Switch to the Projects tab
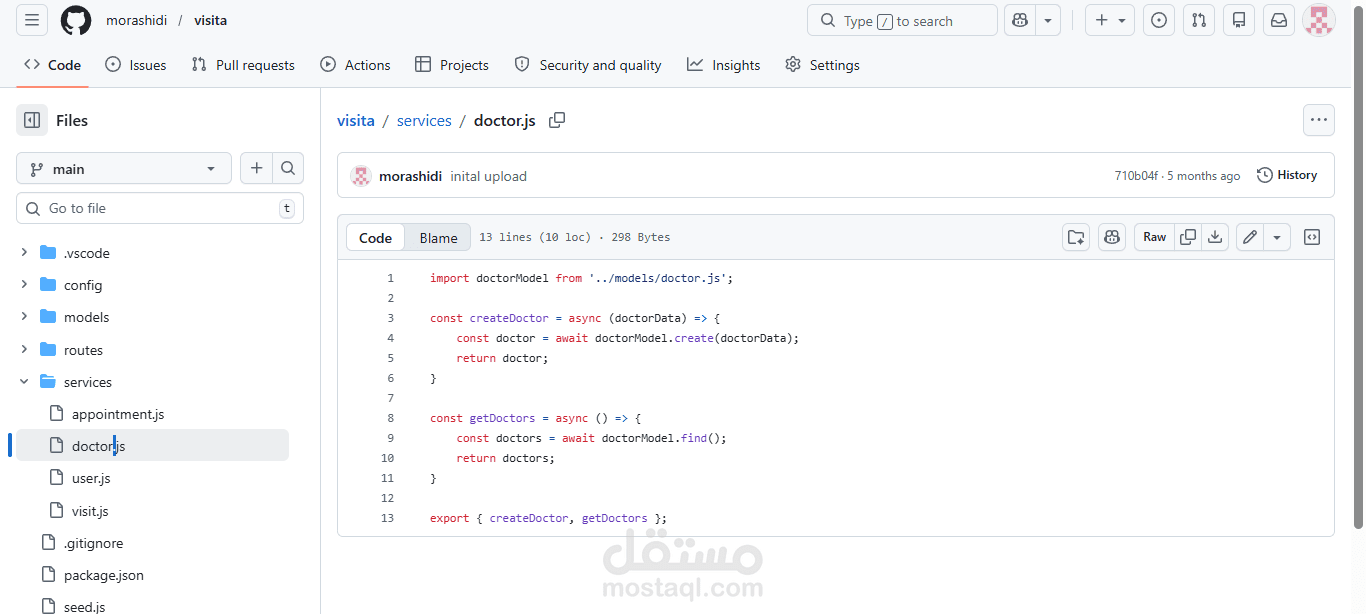 point(452,65)
